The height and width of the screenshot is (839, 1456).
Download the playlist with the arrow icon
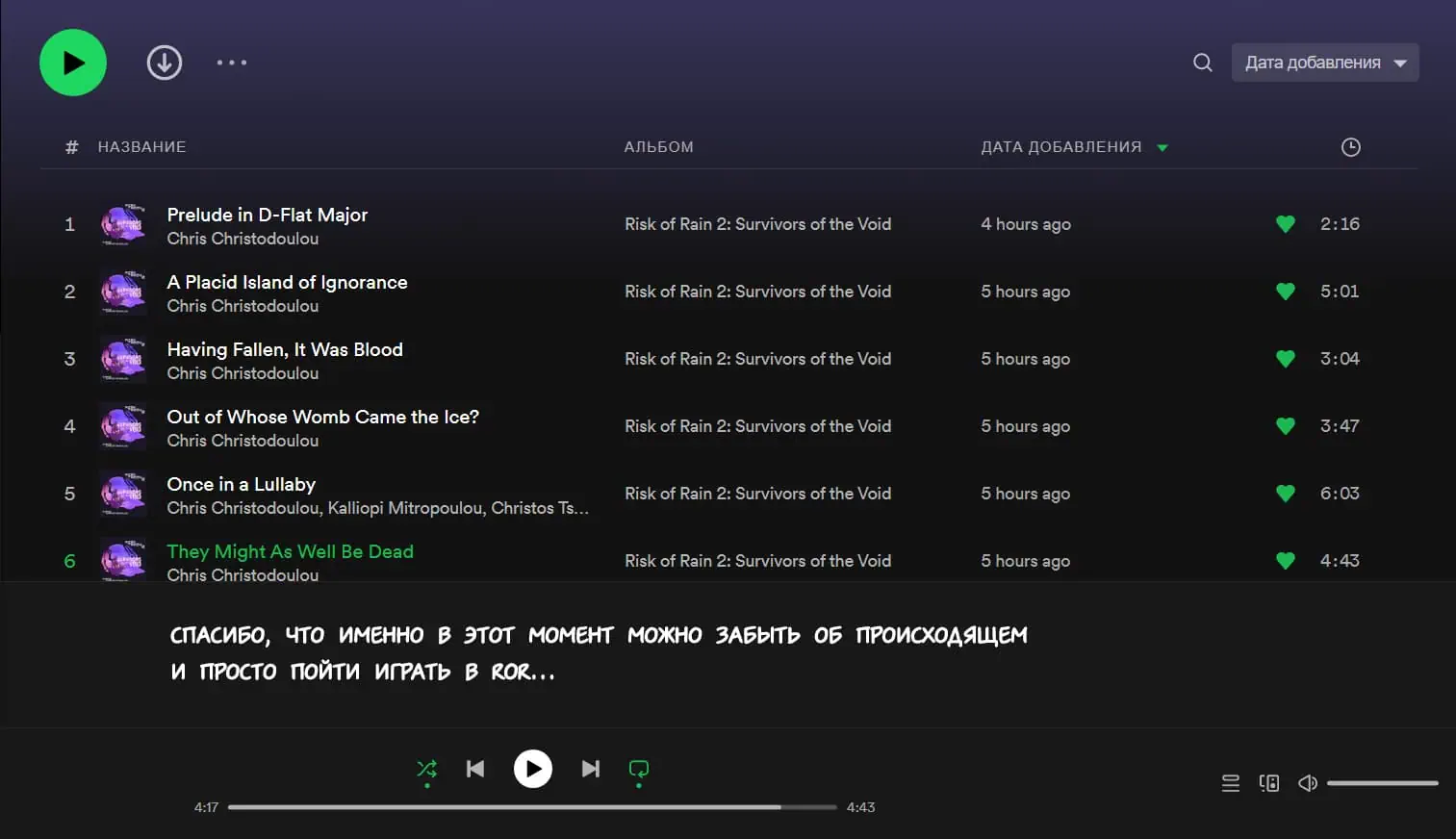[x=165, y=63]
